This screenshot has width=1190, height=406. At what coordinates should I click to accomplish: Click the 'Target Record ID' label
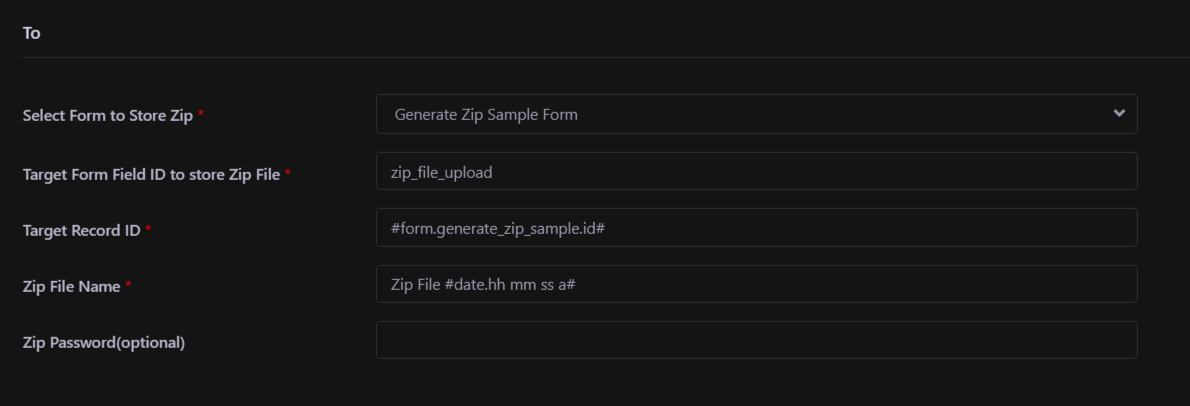click(81, 231)
